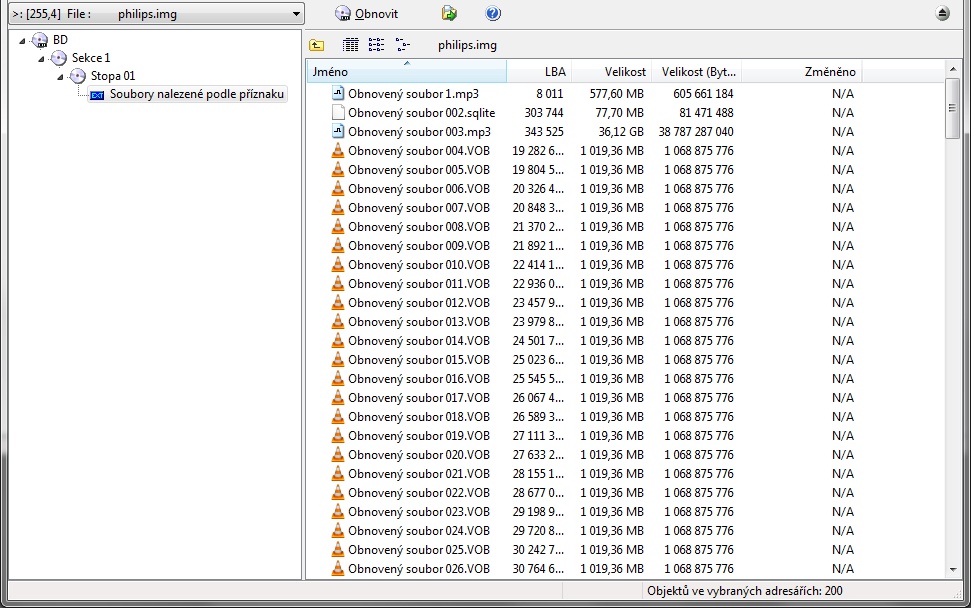Click VLC cone icon of soubor 015.VOB

(337, 359)
